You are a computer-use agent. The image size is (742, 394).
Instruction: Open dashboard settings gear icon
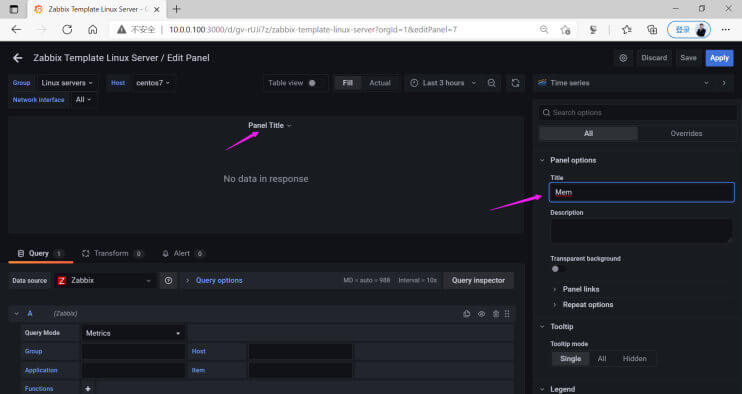tap(623, 58)
